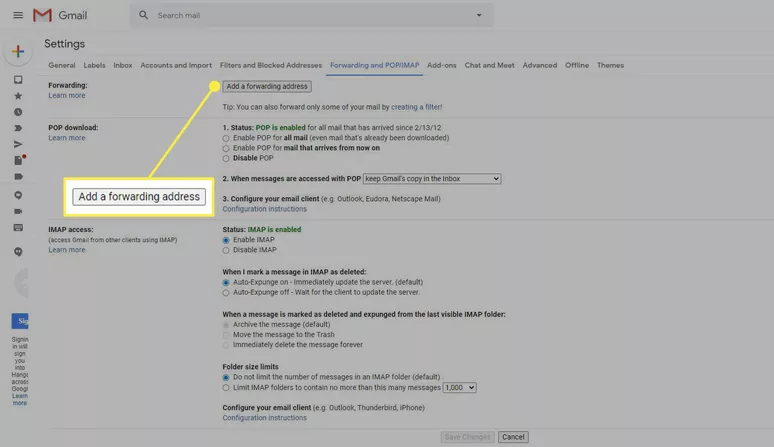Select Disable POP radio button
Screen dimensions: 774x447
click(x=226, y=158)
